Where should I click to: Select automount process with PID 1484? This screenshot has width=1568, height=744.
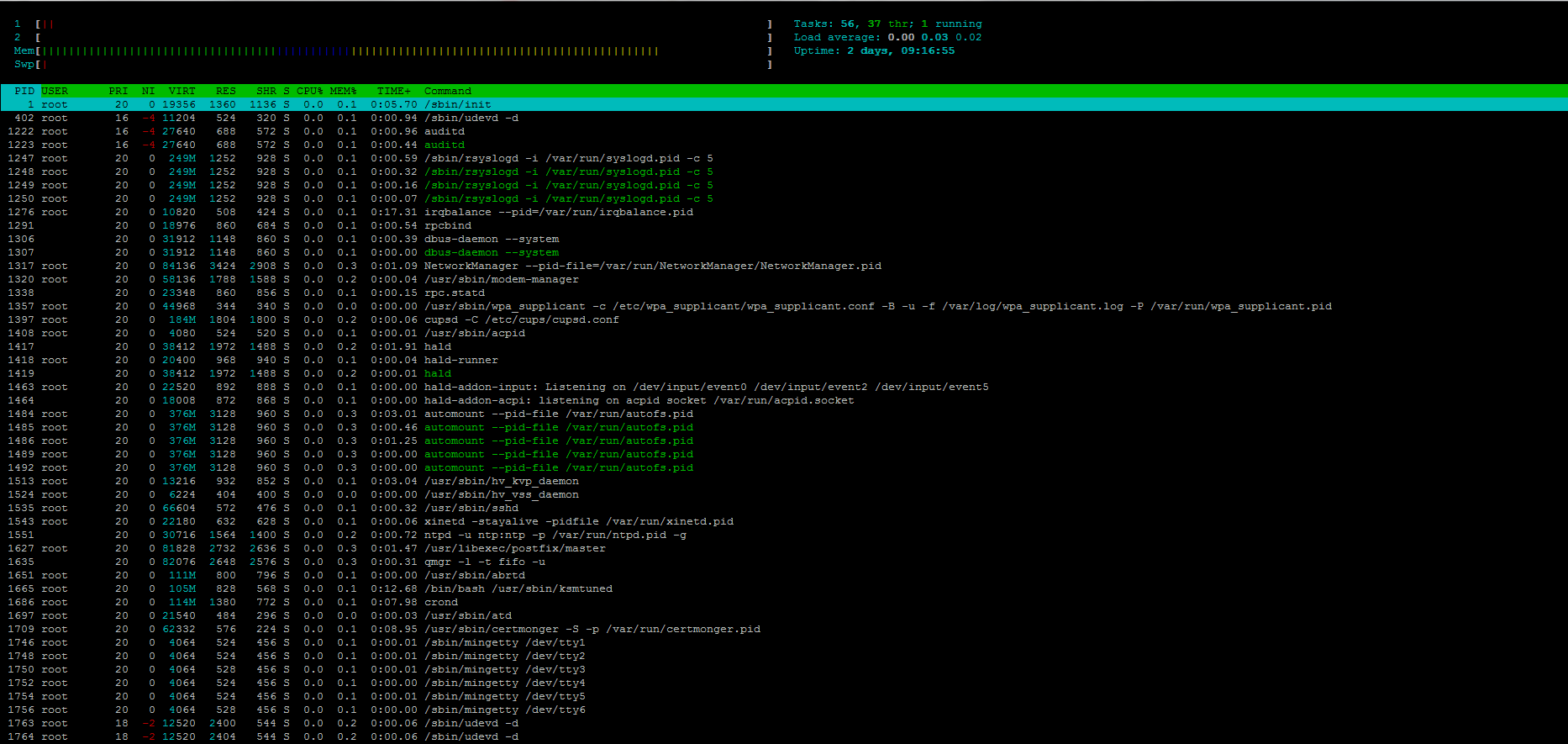click(x=784, y=414)
